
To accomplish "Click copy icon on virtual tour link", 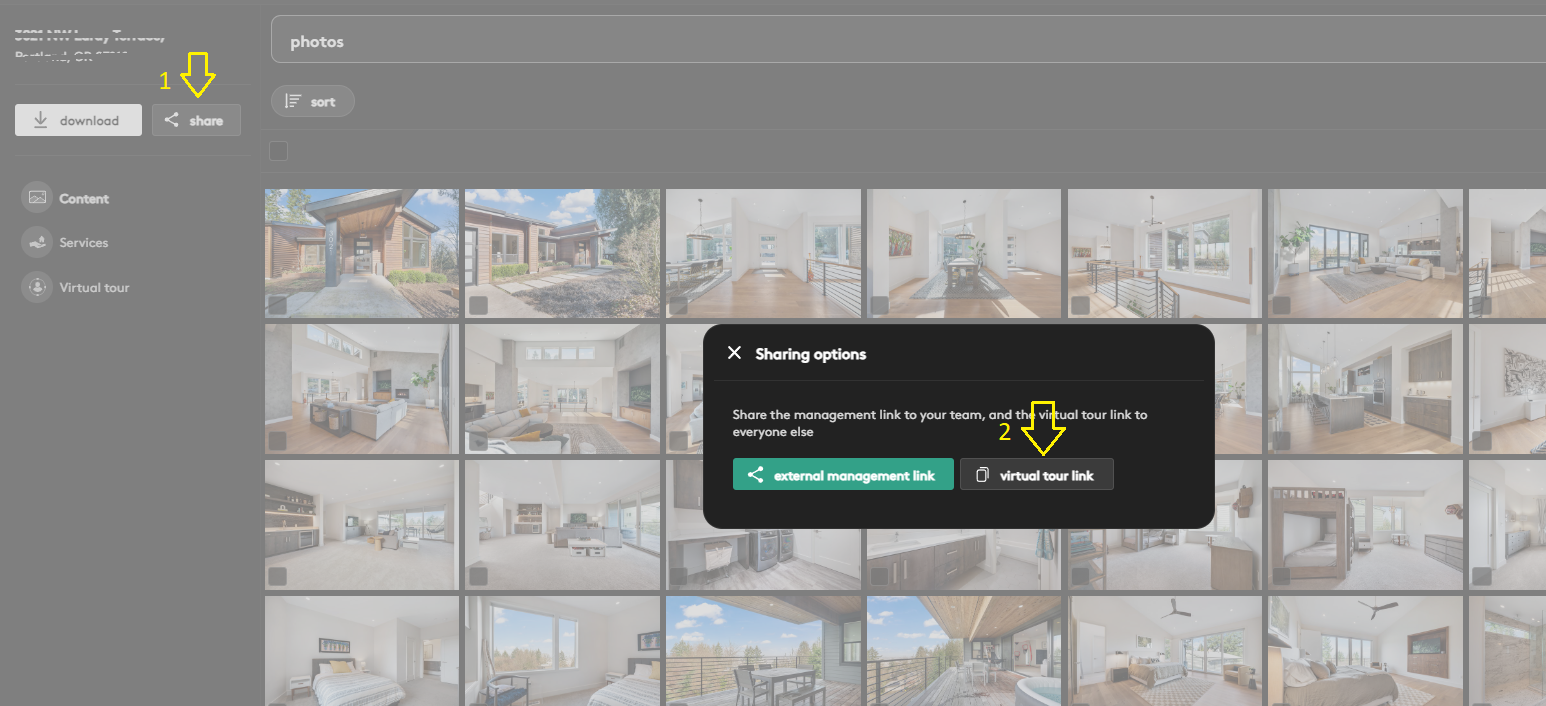I will (983, 476).
